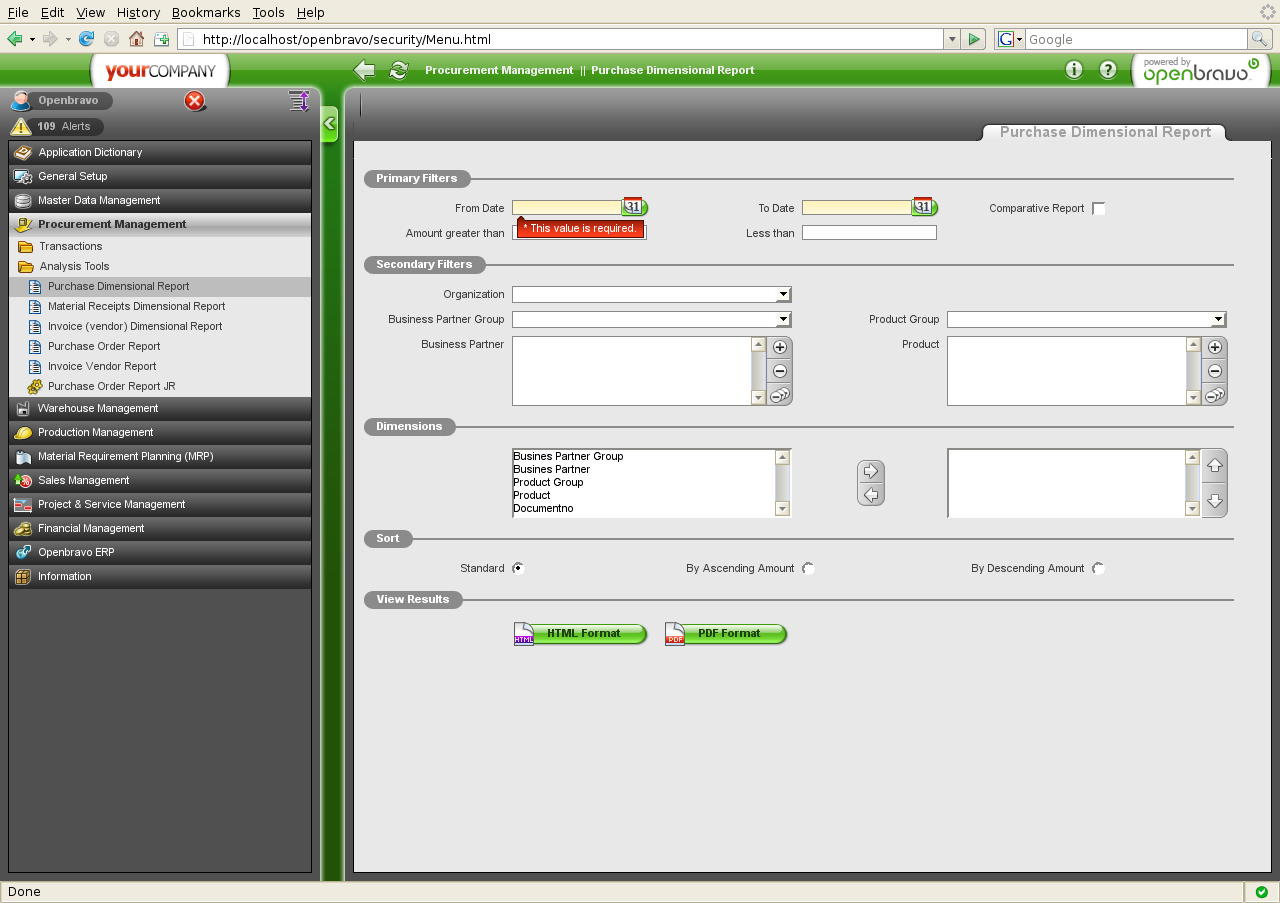1280x903 pixels.
Task: Click the red logout icon beside Openbravo user
Action: tap(195, 101)
